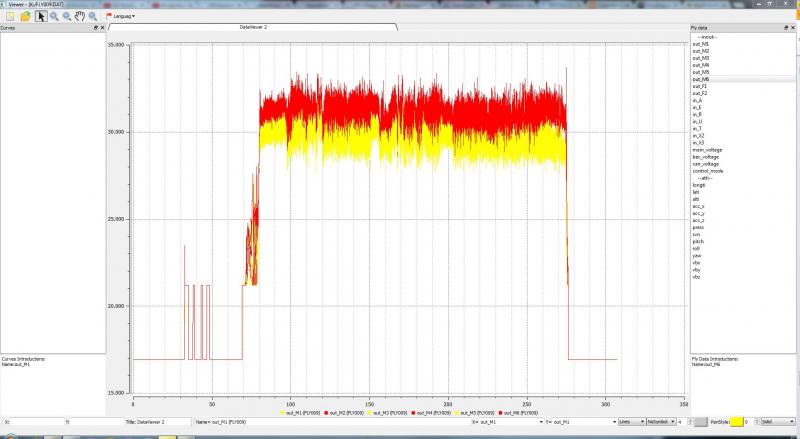Select acc_x in Fly data list
Viewport: 800px width, 439px height.
(x=698, y=207)
